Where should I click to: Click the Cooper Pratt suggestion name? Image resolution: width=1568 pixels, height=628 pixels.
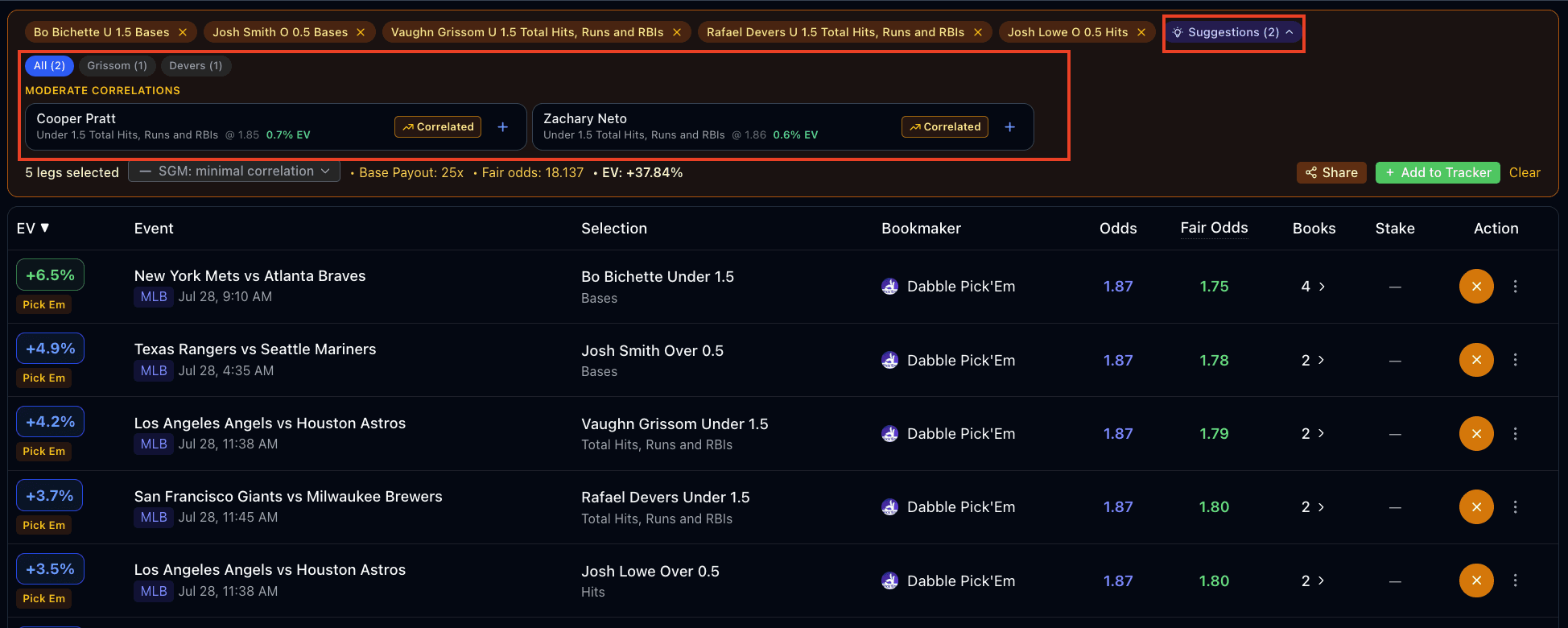click(x=76, y=118)
